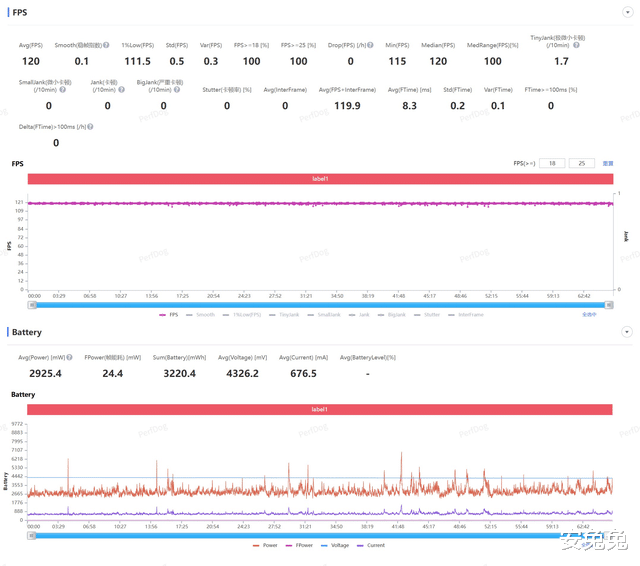The height and width of the screenshot is (566, 640).
Task: Open help icon next to Jank metric
Action: click(121, 90)
